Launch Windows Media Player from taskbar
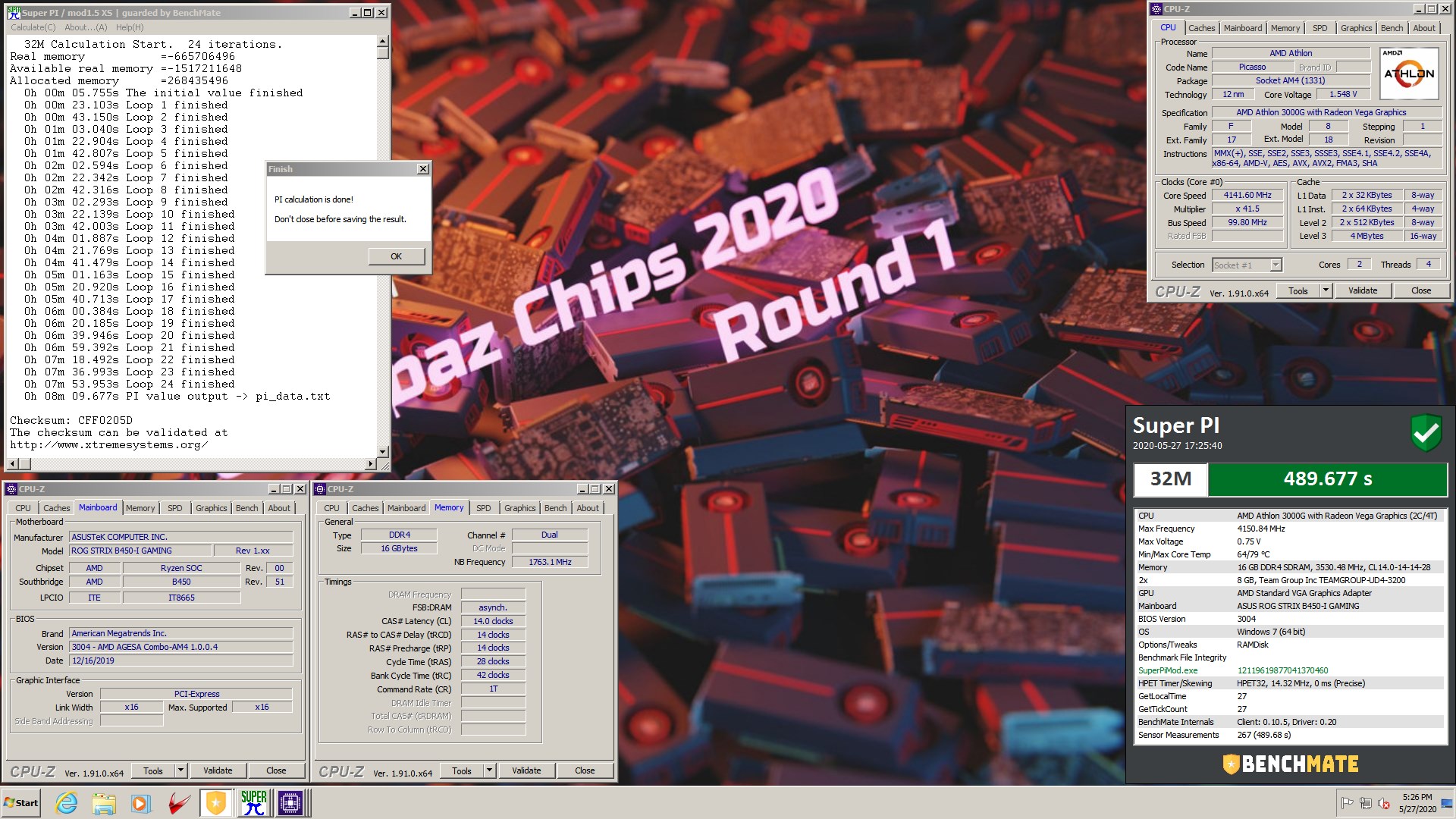The image size is (1456, 819). [x=141, y=802]
